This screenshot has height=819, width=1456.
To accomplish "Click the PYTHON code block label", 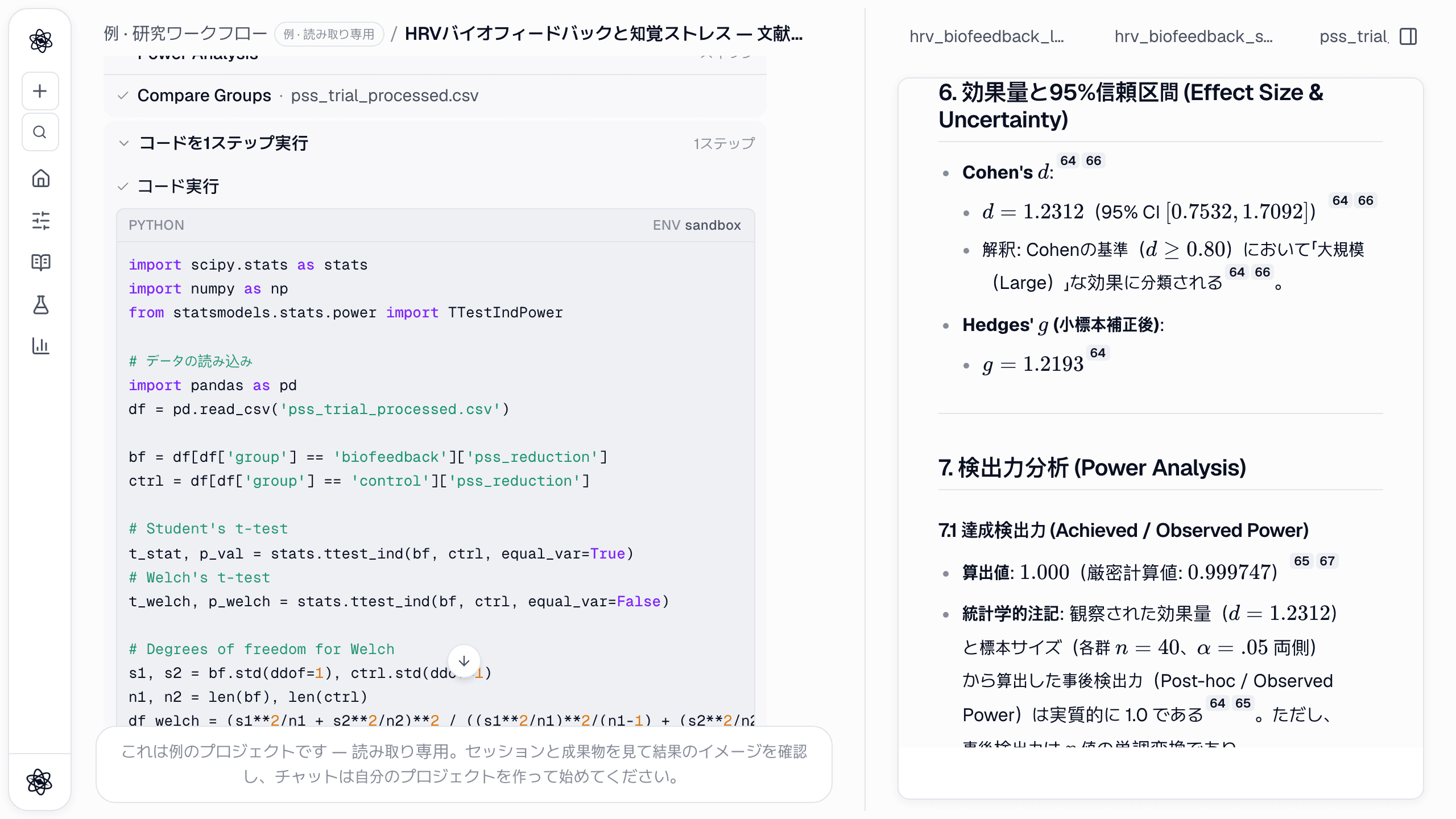I will [x=156, y=225].
